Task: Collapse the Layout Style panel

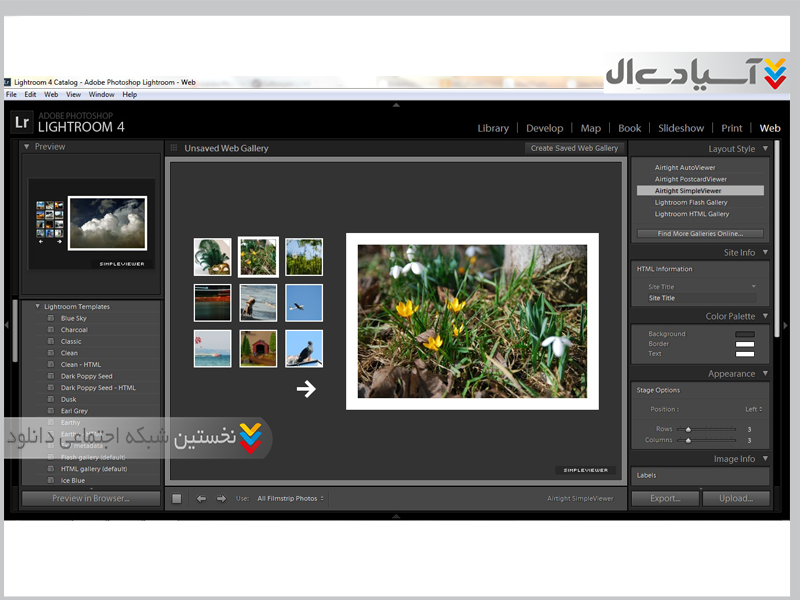Action: [765, 149]
